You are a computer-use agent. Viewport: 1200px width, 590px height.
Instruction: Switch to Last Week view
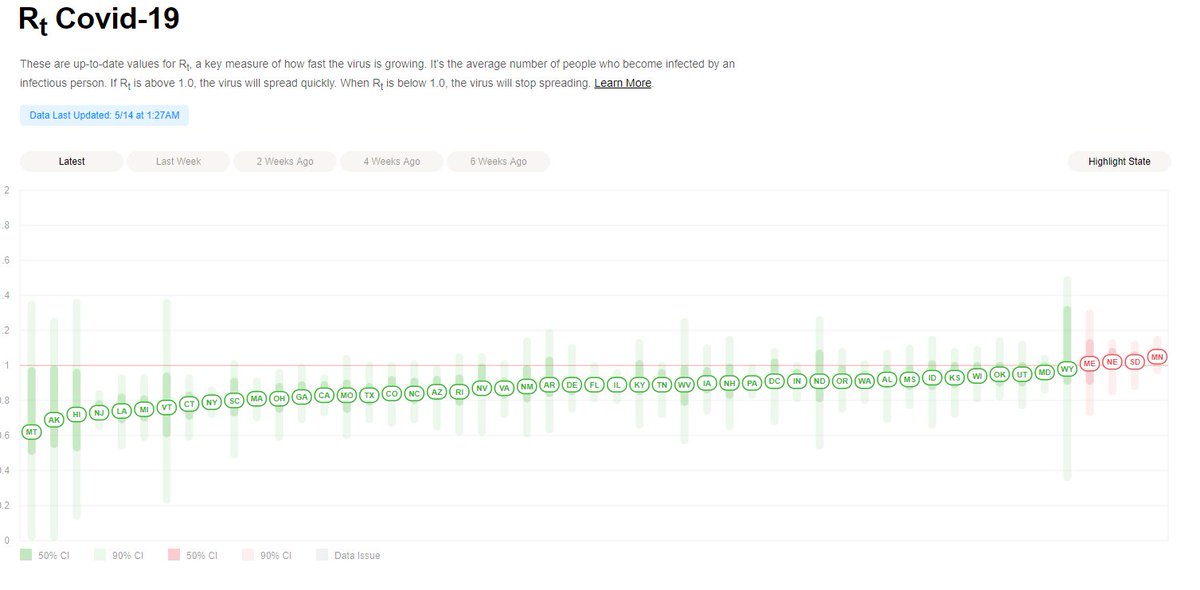(178, 161)
